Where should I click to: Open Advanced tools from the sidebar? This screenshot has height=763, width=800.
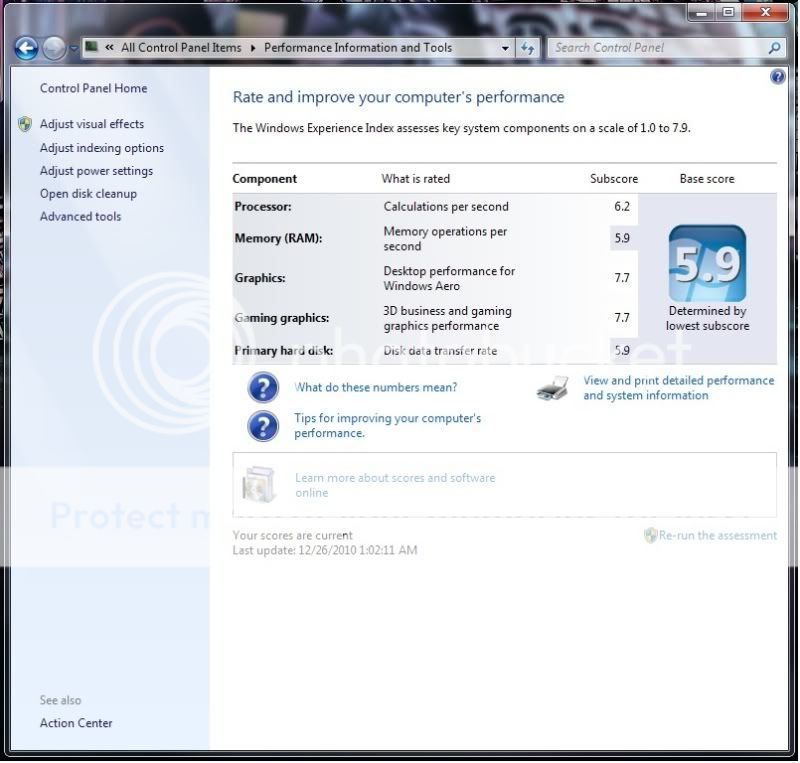(x=80, y=216)
